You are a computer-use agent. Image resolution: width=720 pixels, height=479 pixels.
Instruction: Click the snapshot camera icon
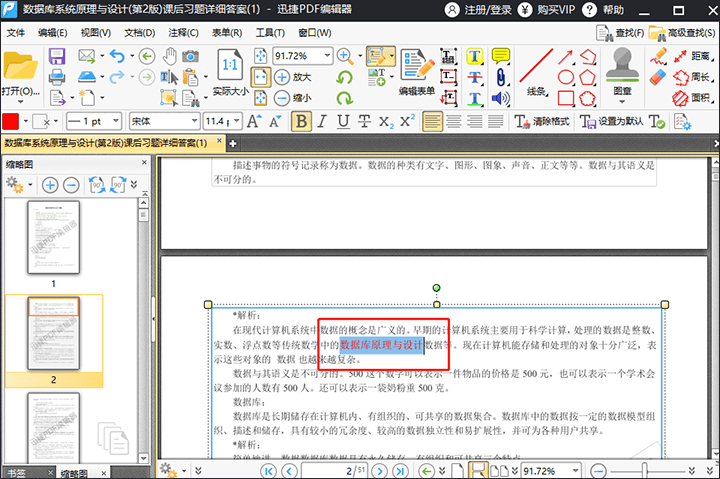tap(190, 56)
